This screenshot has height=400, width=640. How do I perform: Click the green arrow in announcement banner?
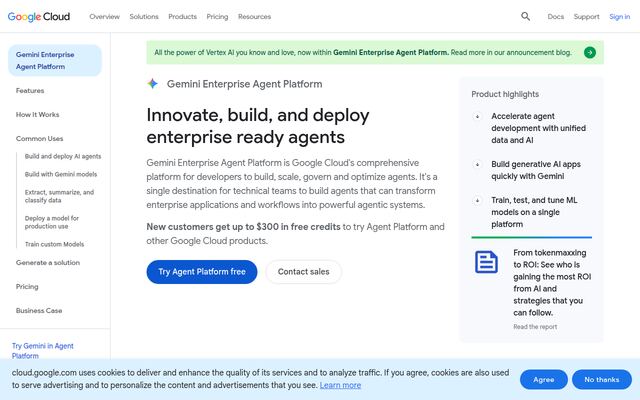point(589,52)
